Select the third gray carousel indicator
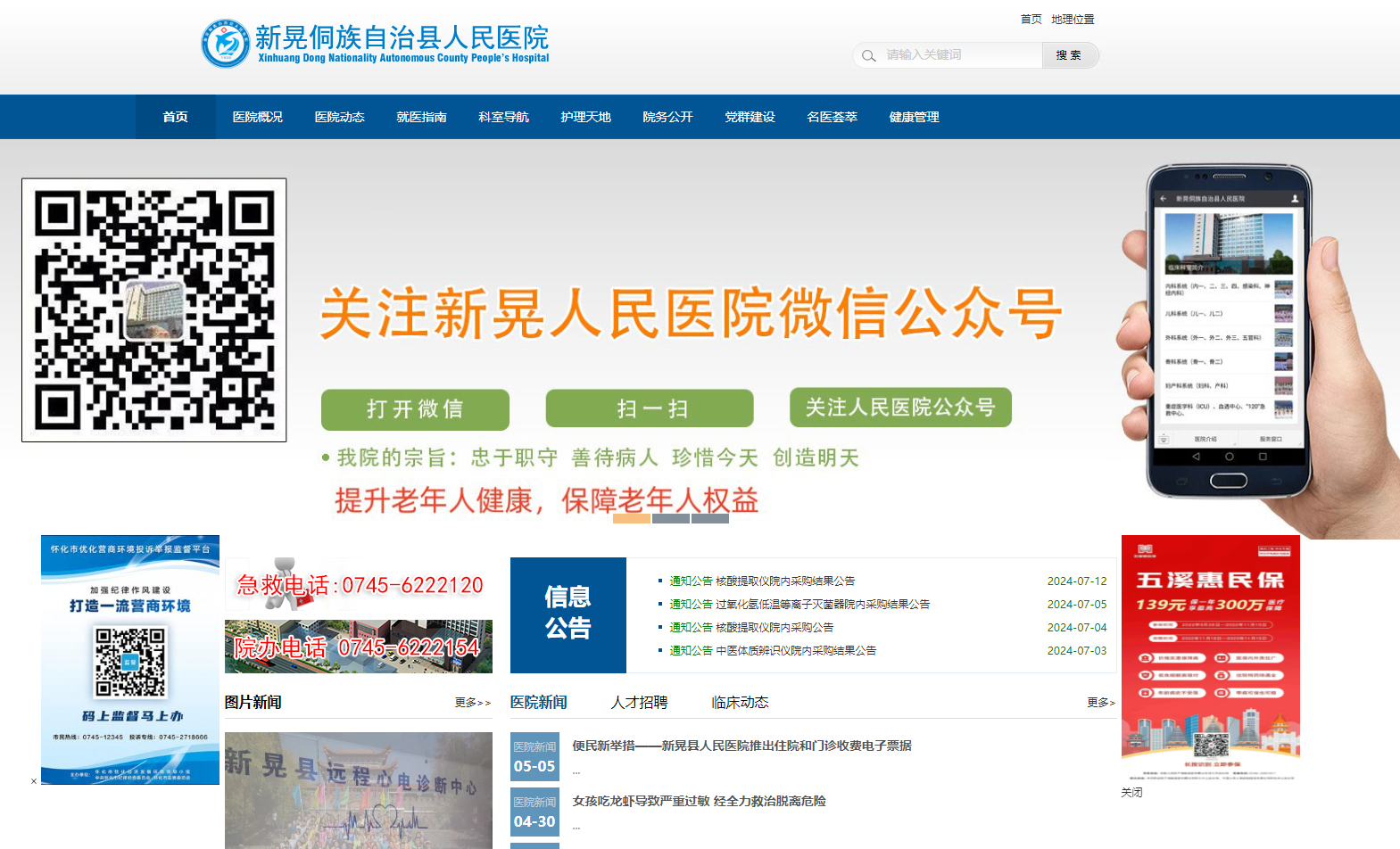This screenshot has width=1400, height=849. 710,518
